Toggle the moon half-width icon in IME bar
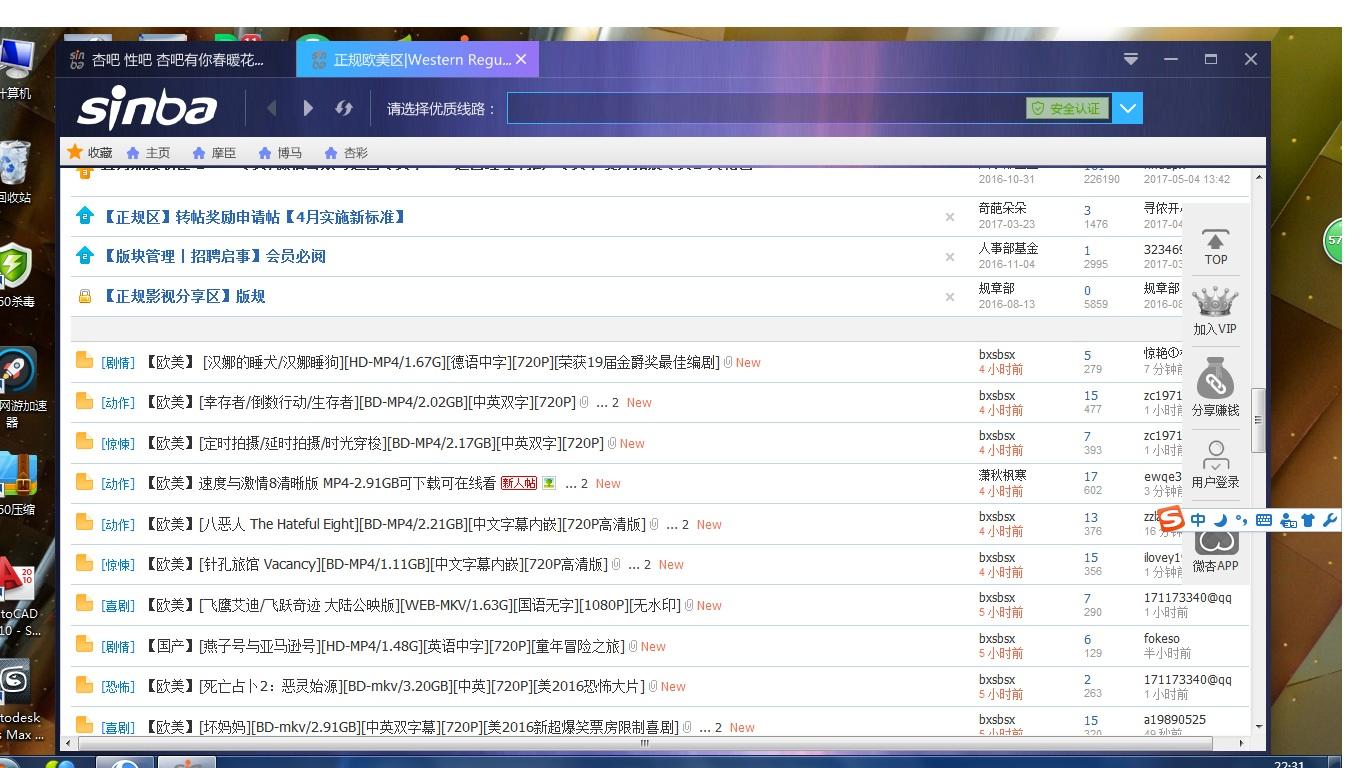 tap(1220, 520)
